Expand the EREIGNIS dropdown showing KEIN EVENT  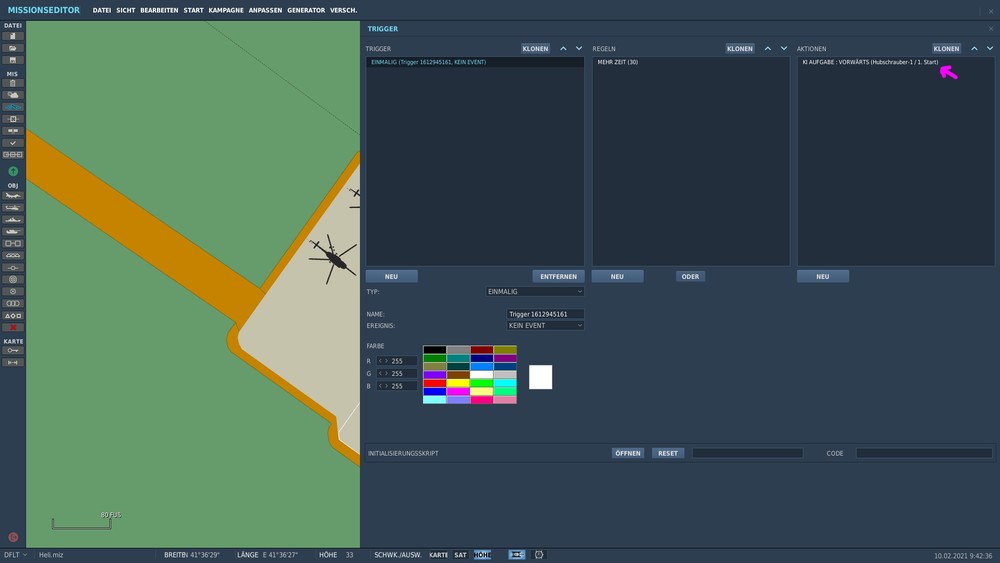(x=545, y=325)
